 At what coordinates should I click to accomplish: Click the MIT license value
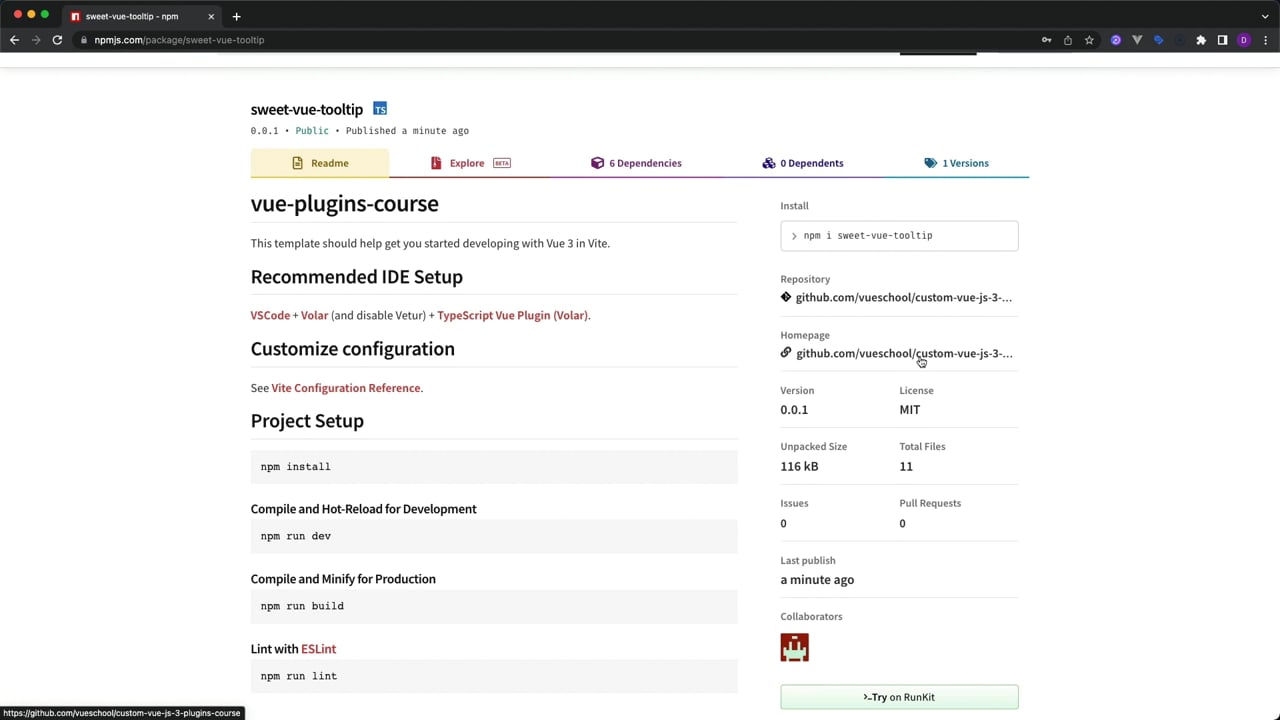[x=910, y=410]
